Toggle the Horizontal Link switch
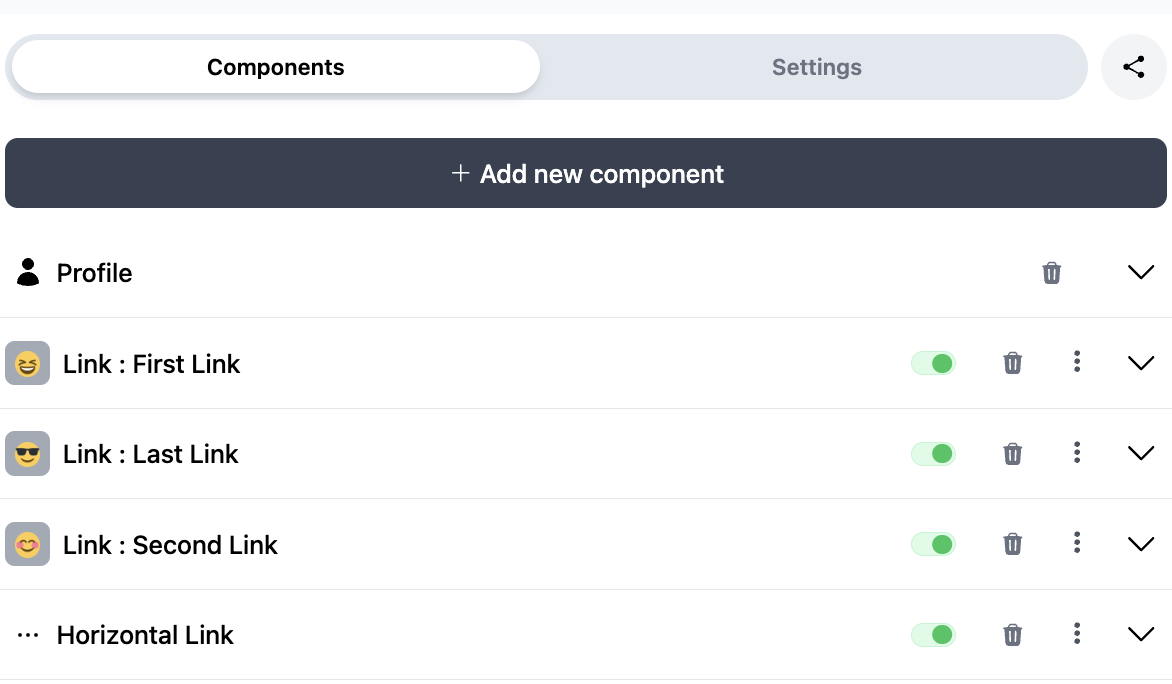 tap(934, 635)
